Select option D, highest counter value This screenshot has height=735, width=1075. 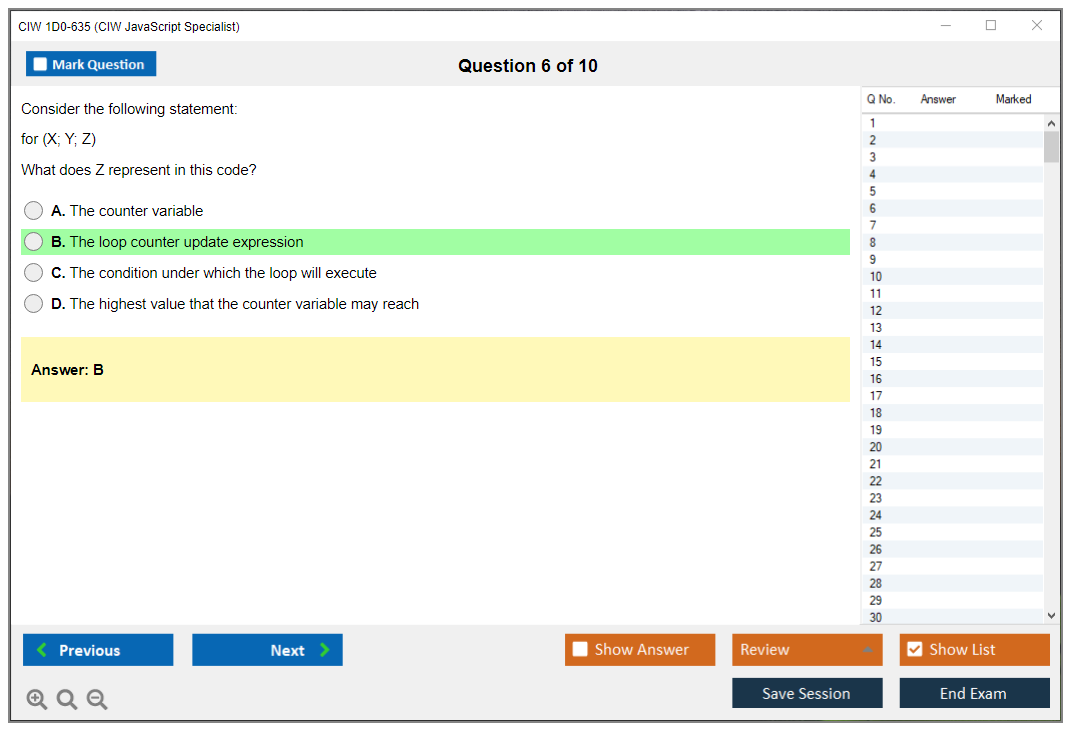coord(34,304)
